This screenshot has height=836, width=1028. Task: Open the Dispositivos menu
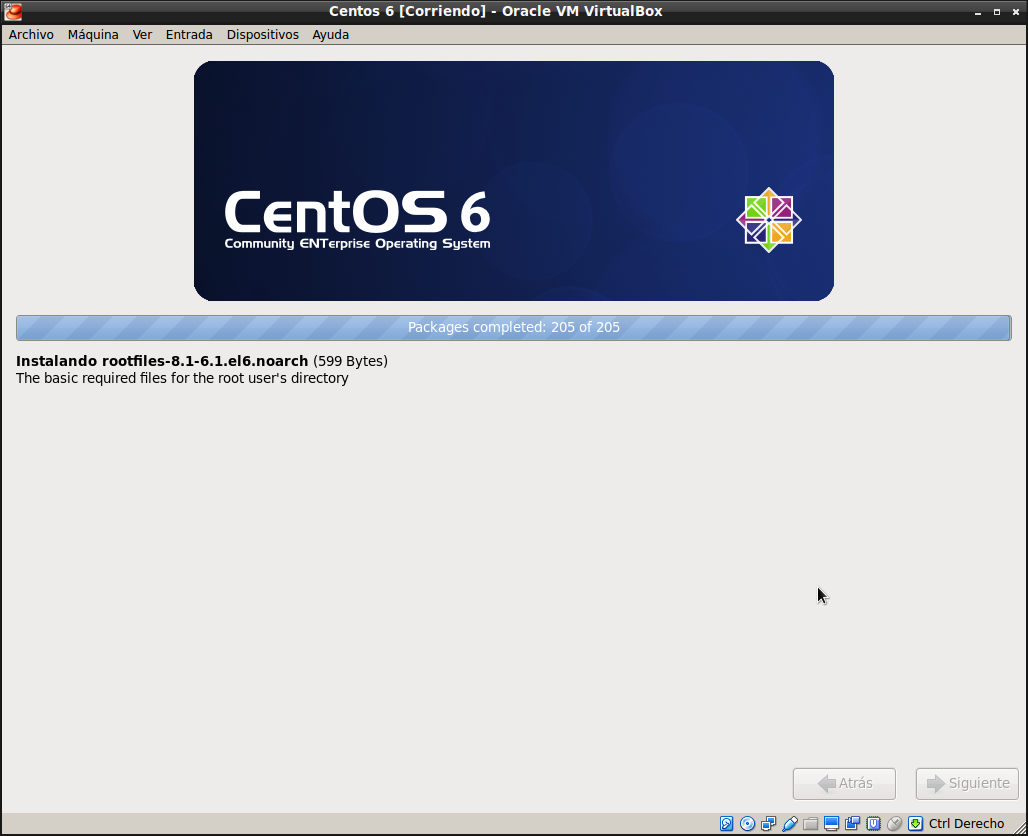pyautogui.click(x=262, y=34)
